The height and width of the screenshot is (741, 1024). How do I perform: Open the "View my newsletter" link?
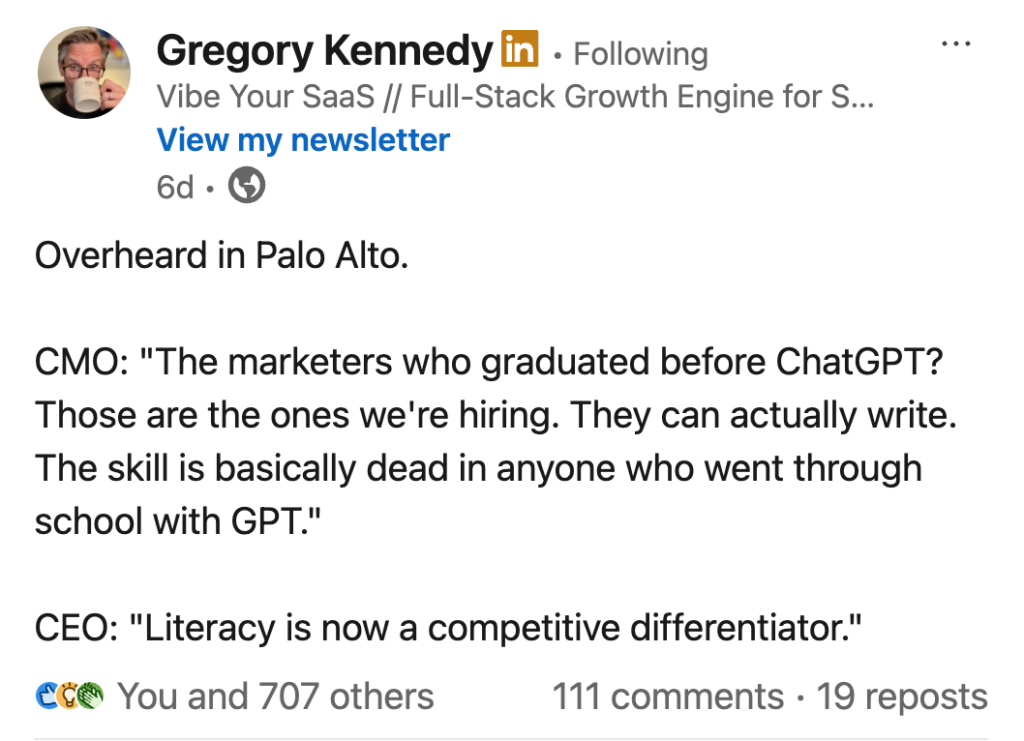303,140
